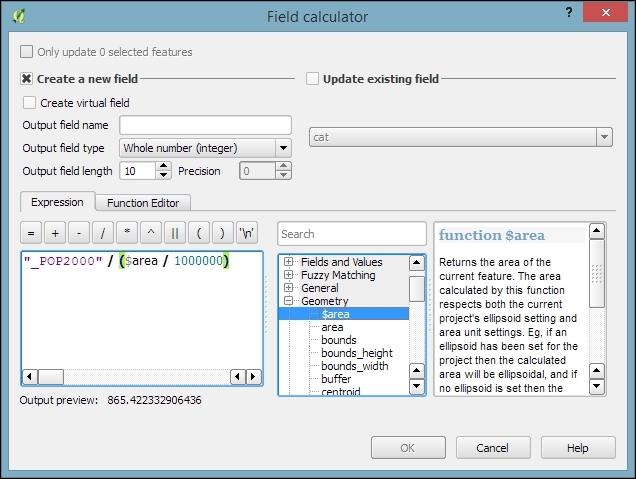636x479 pixels.
Task: Check Update existing field
Action: point(312,79)
